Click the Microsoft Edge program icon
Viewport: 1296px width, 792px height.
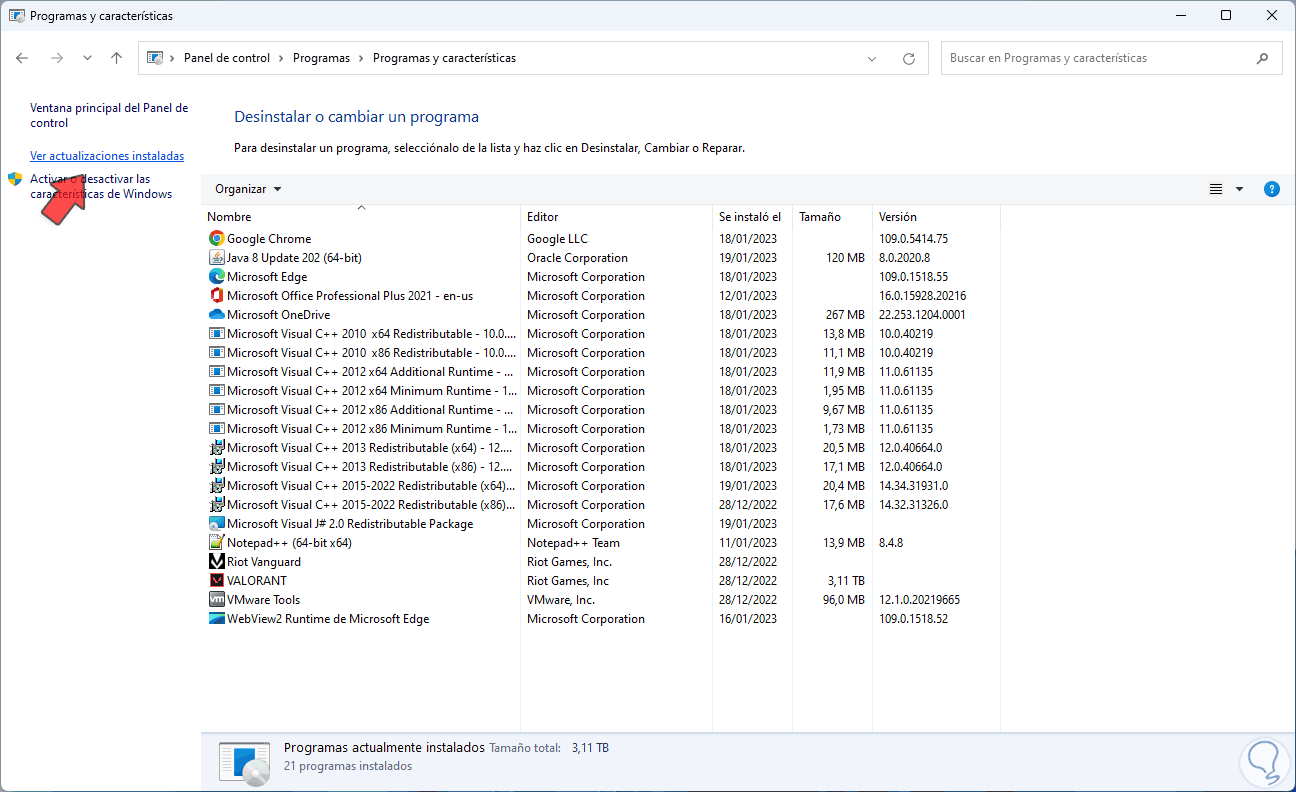coord(217,277)
